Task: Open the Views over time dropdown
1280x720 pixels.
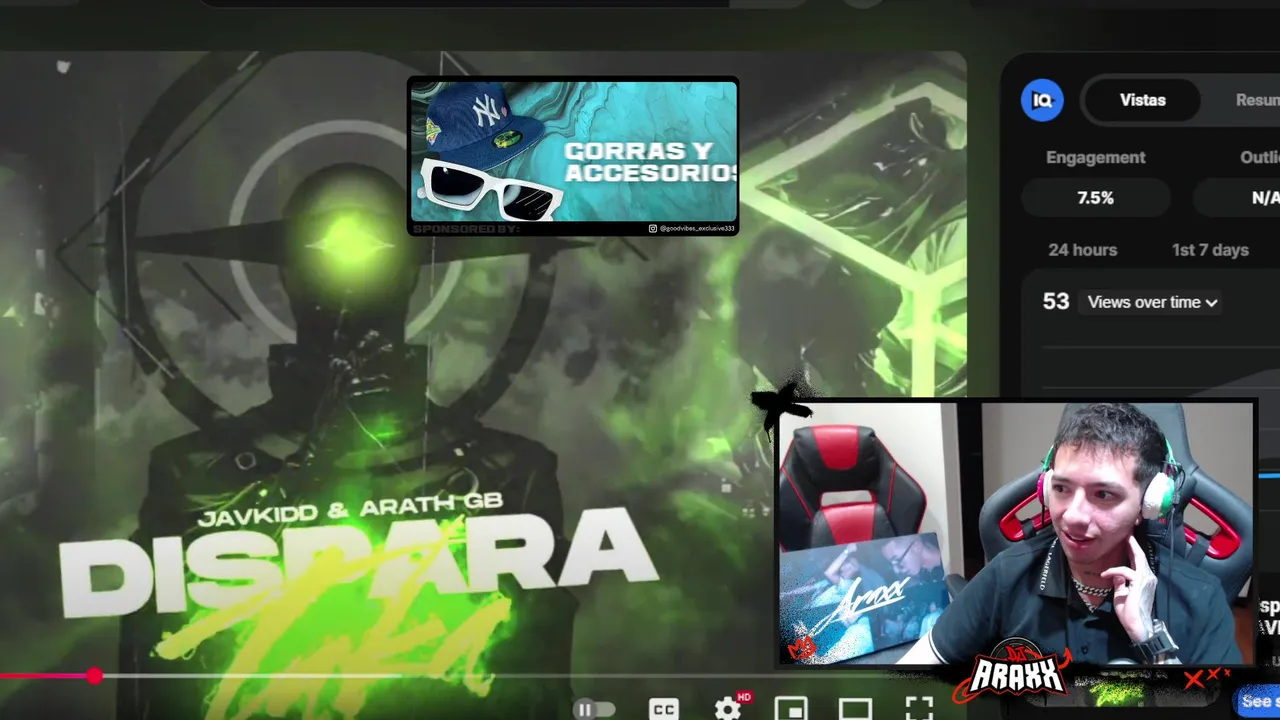Action: (x=1152, y=302)
